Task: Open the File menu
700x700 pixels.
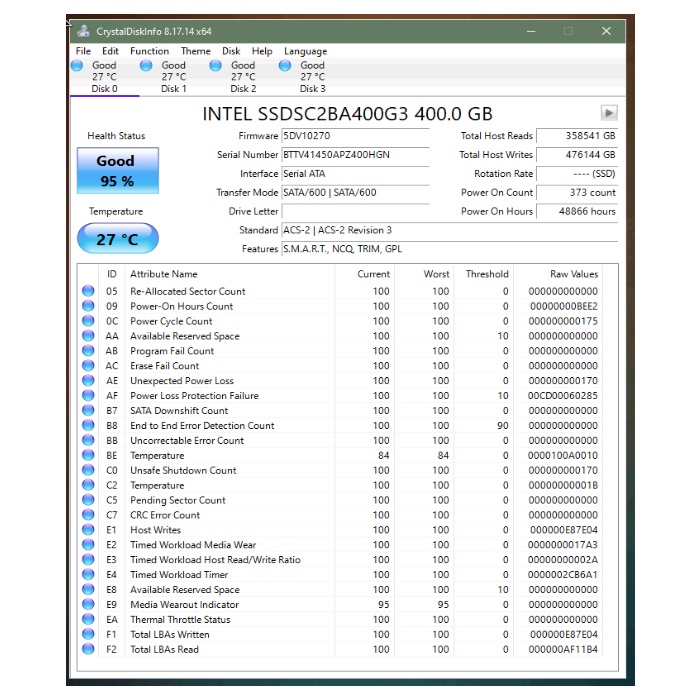Action: pyautogui.click(x=83, y=51)
